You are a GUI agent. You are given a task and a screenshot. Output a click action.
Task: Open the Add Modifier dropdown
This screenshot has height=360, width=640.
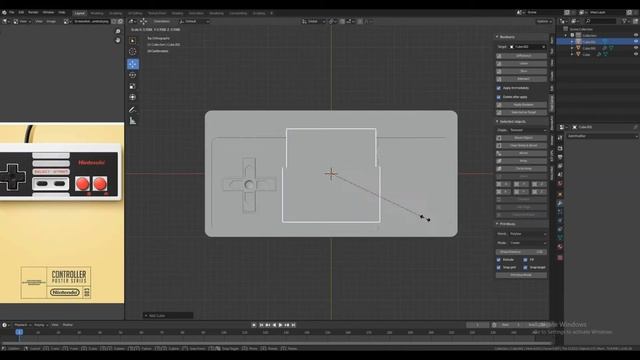pos(602,136)
